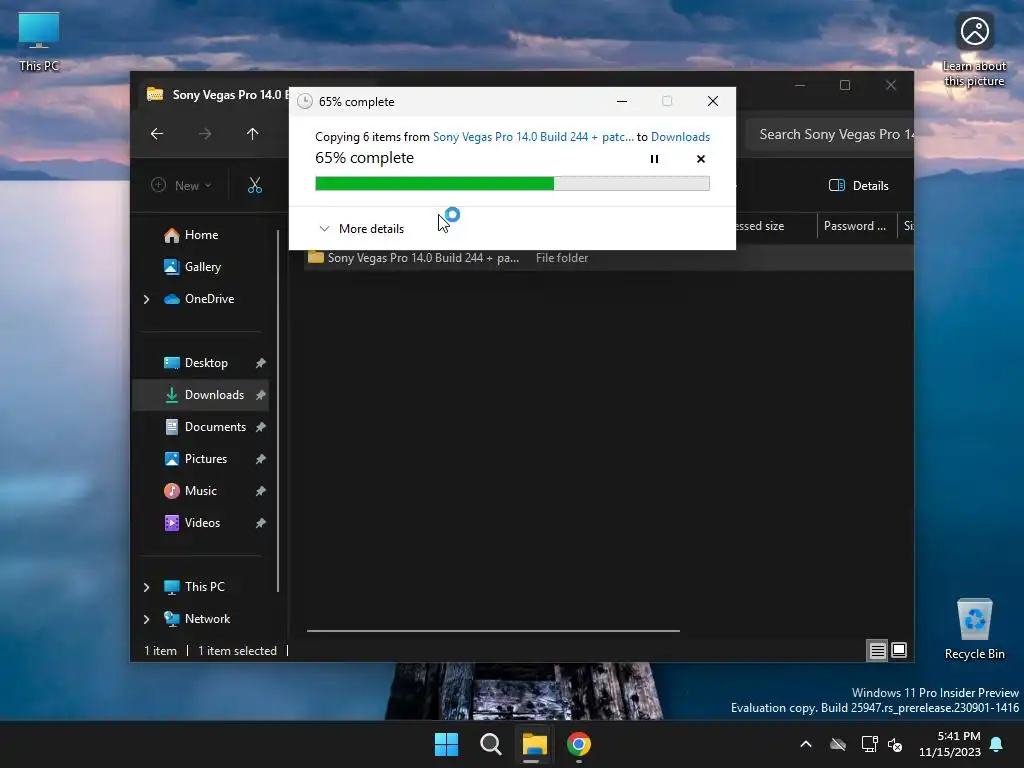Open the Downloads destination link
1024x768 pixels.
680,136
